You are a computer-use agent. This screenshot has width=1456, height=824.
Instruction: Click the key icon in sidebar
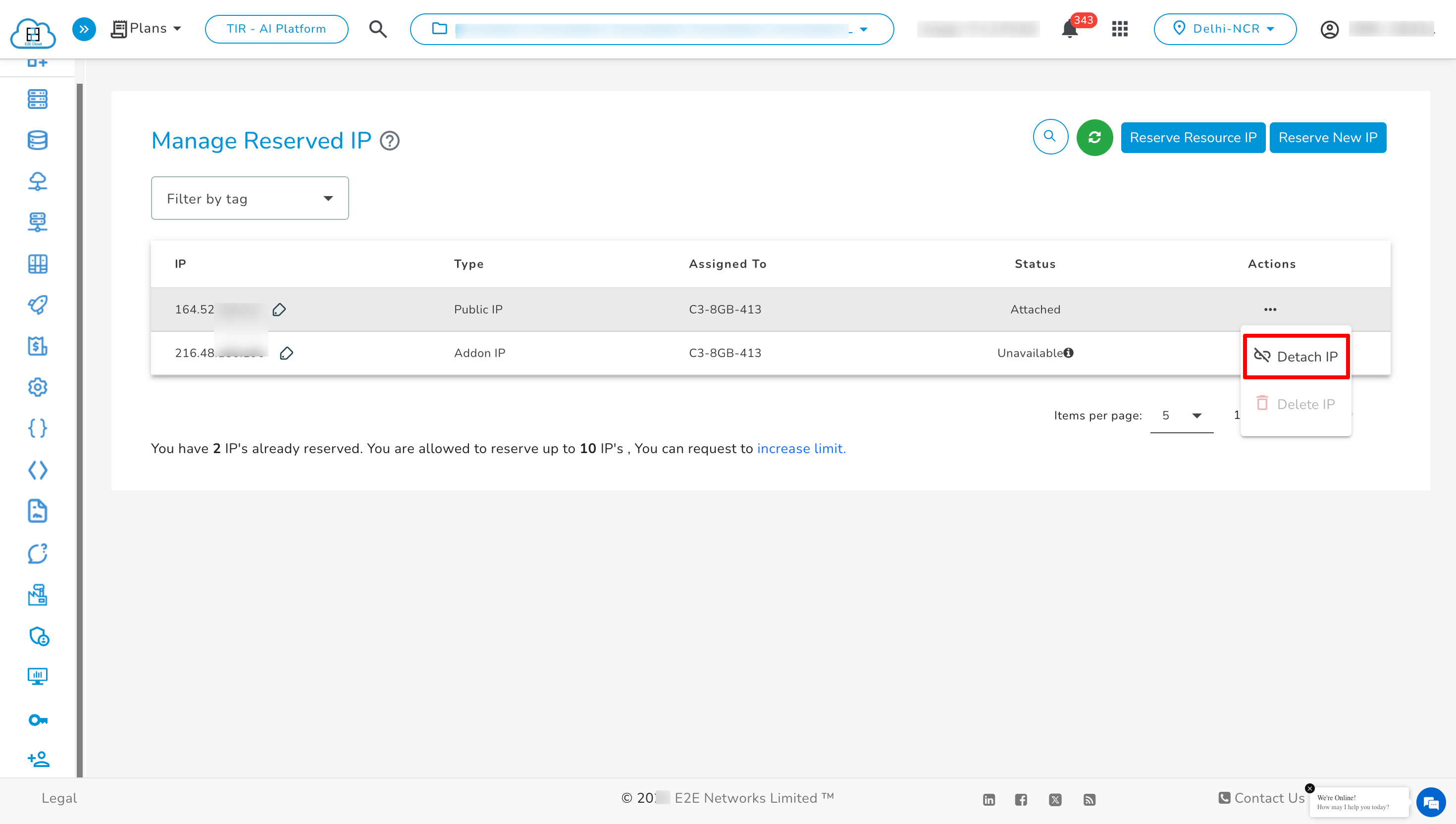(x=38, y=720)
